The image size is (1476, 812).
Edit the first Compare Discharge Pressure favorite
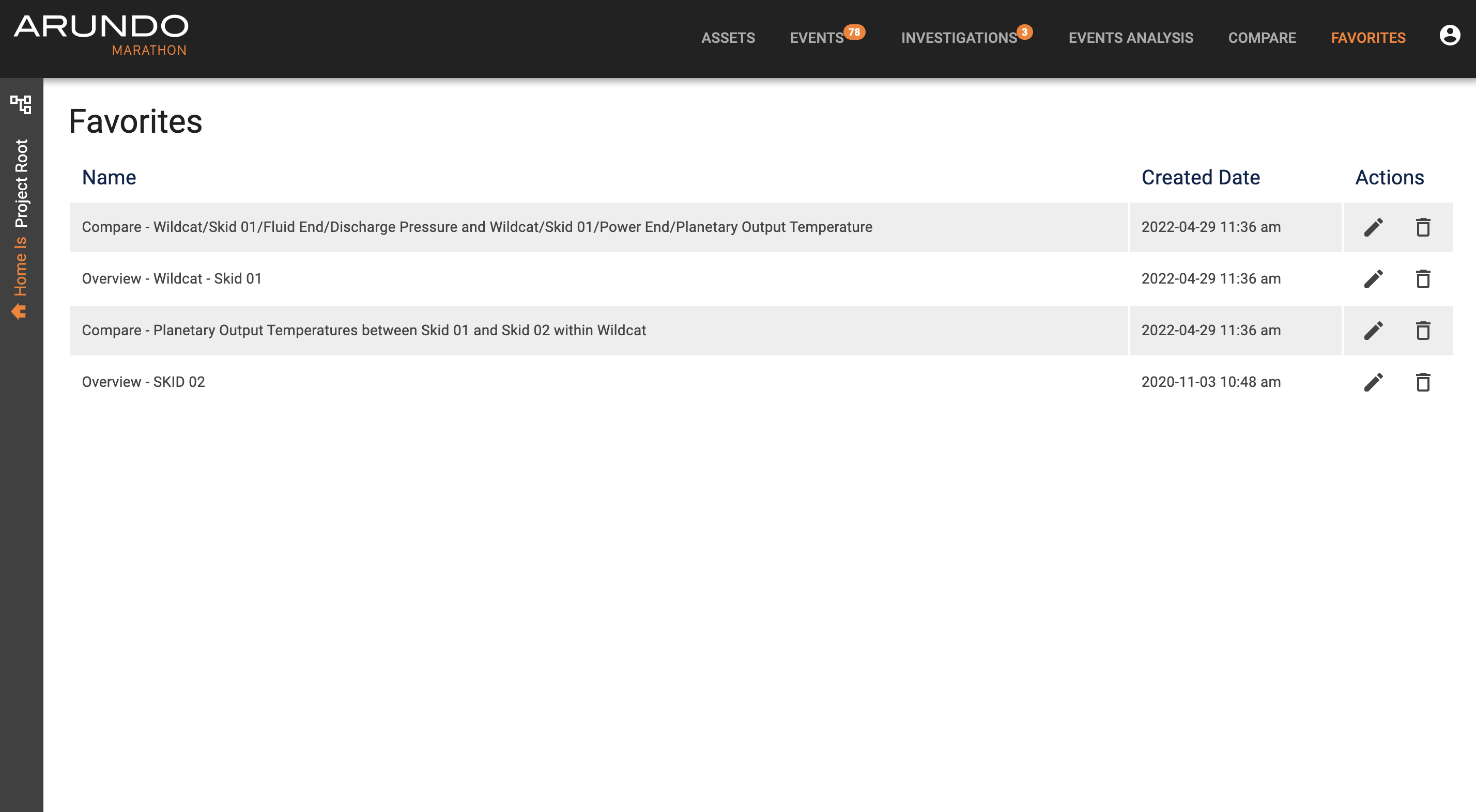[x=1374, y=227]
